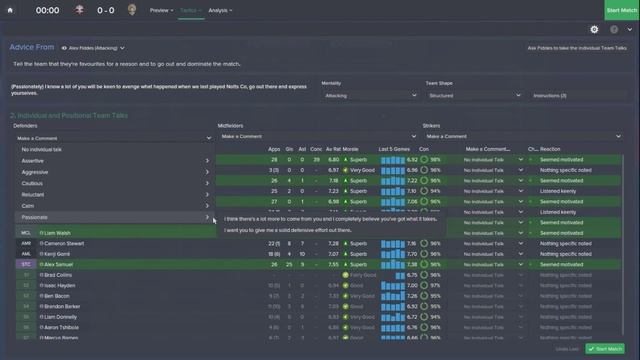Viewport: 640px width, 360px height.
Task: Select player Cameron Stewart
Action: [64, 244]
